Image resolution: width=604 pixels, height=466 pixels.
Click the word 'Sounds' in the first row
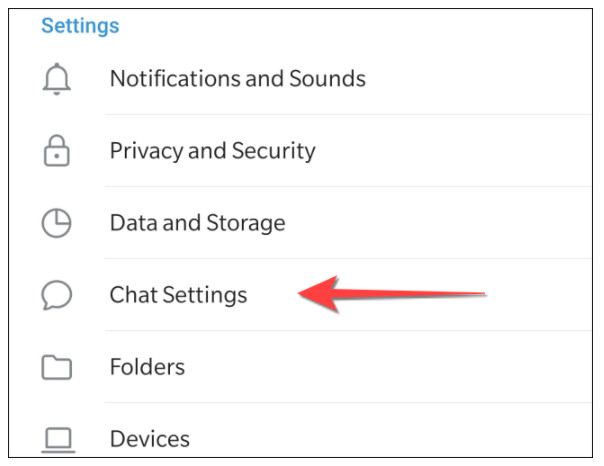[327, 78]
